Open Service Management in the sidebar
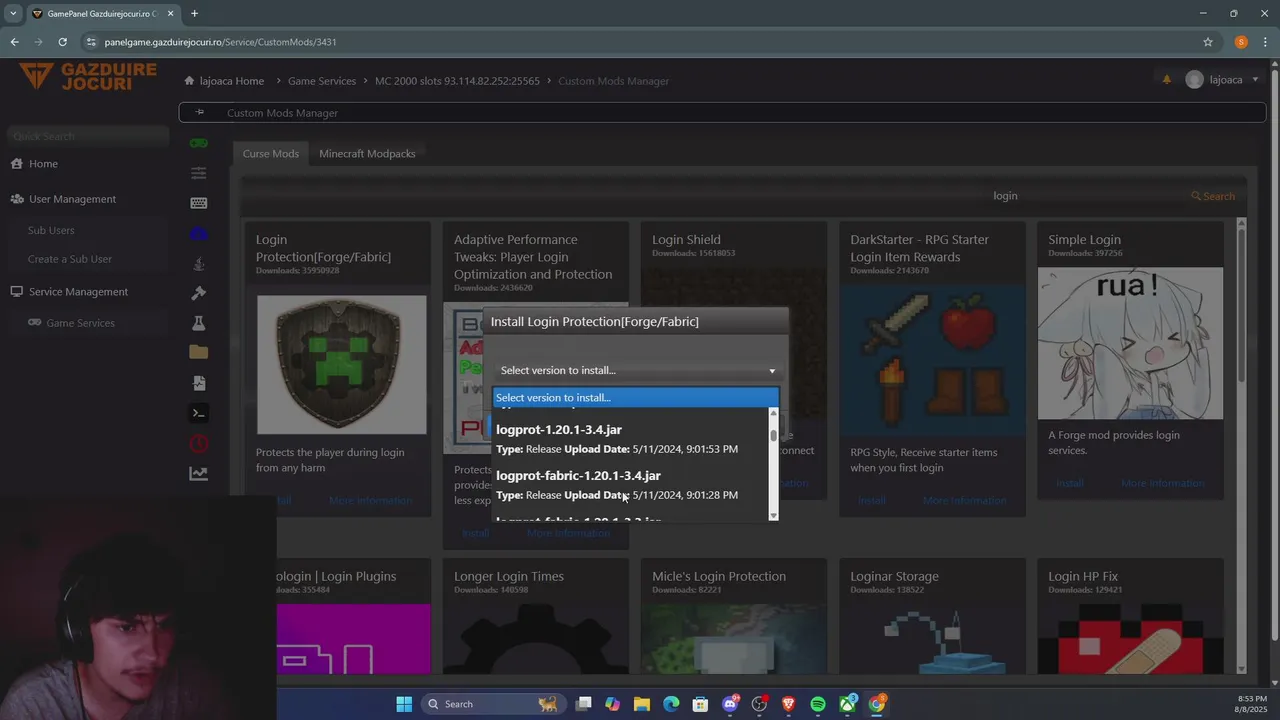This screenshot has width=1280, height=720. click(78, 292)
